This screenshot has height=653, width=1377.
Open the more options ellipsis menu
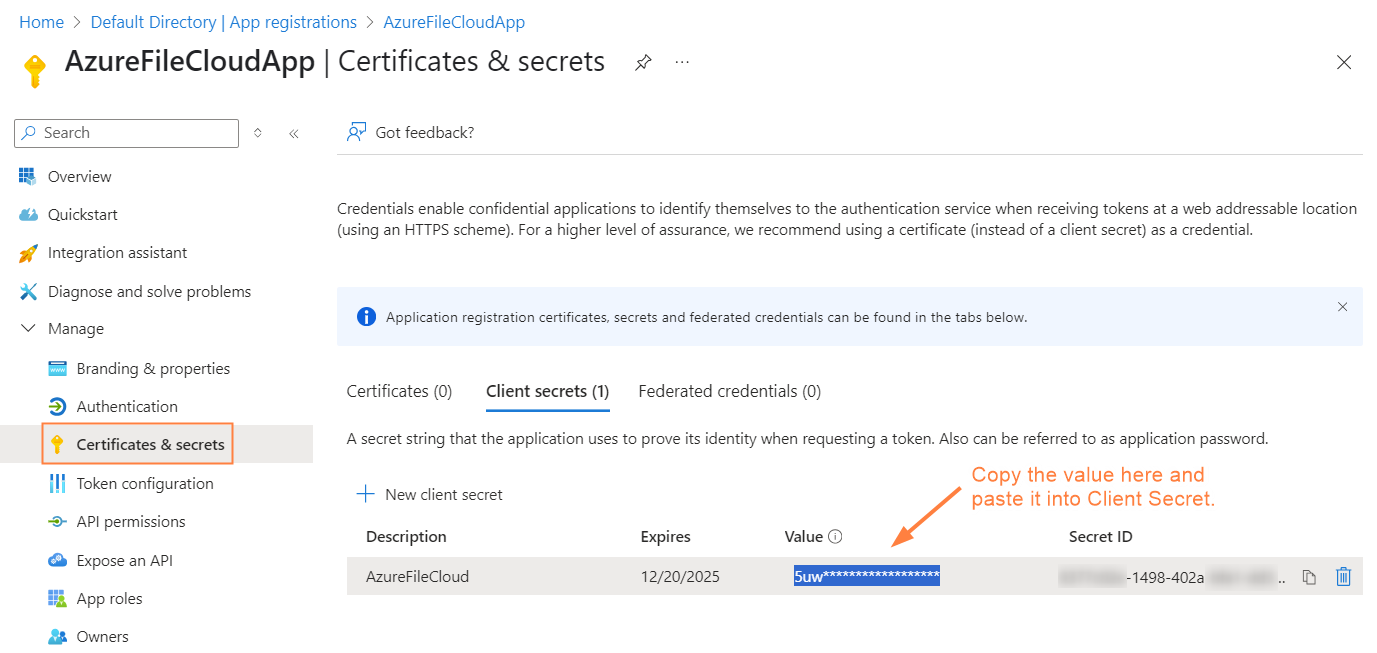pos(682,62)
